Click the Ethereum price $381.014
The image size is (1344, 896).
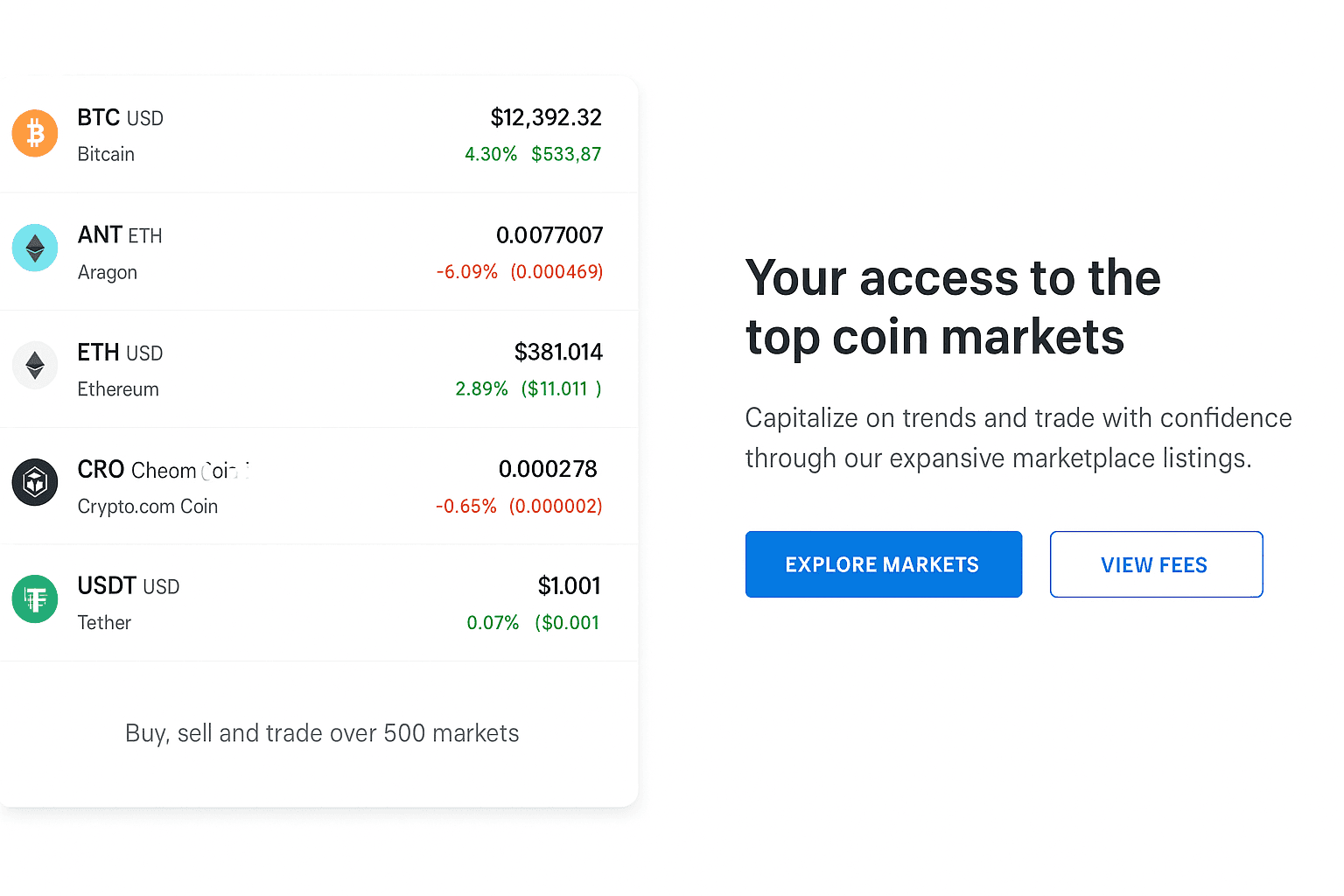tap(558, 353)
